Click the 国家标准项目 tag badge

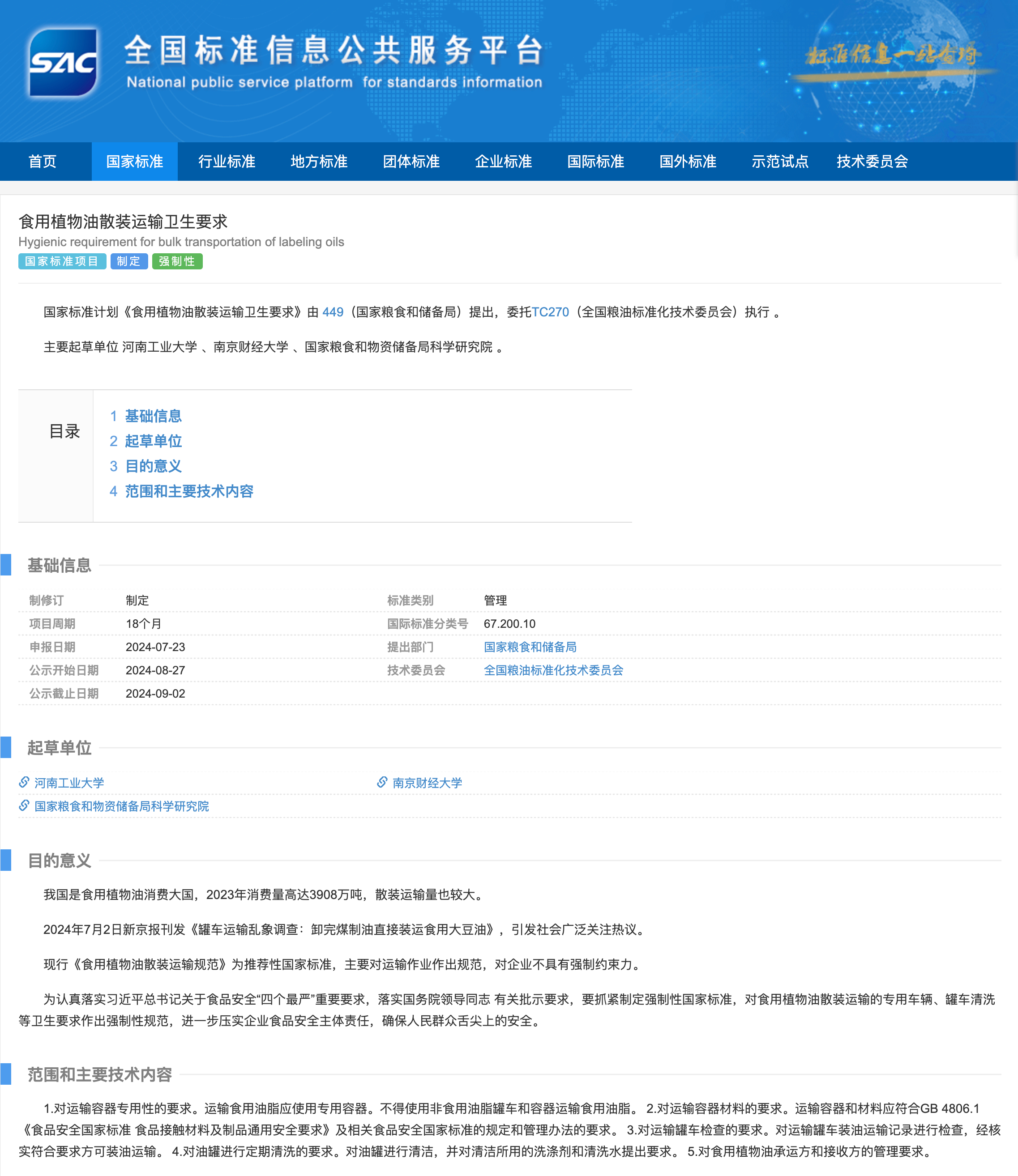pyautogui.click(x=62, y=261)
